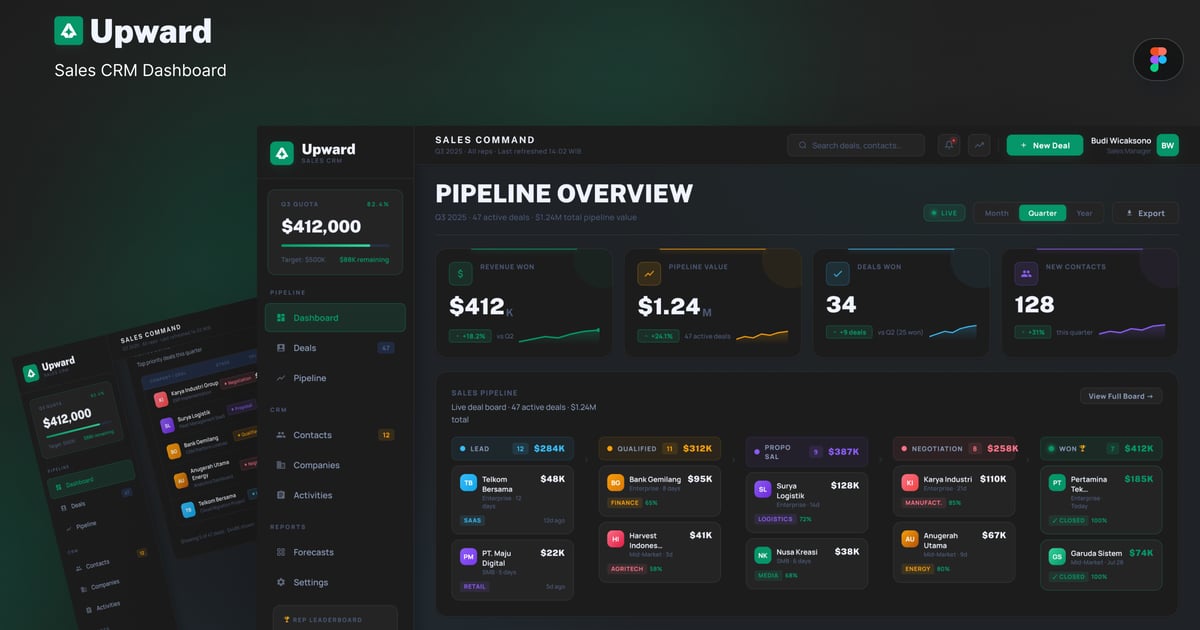Open the Forecasts report page

(x=313, y=552)
